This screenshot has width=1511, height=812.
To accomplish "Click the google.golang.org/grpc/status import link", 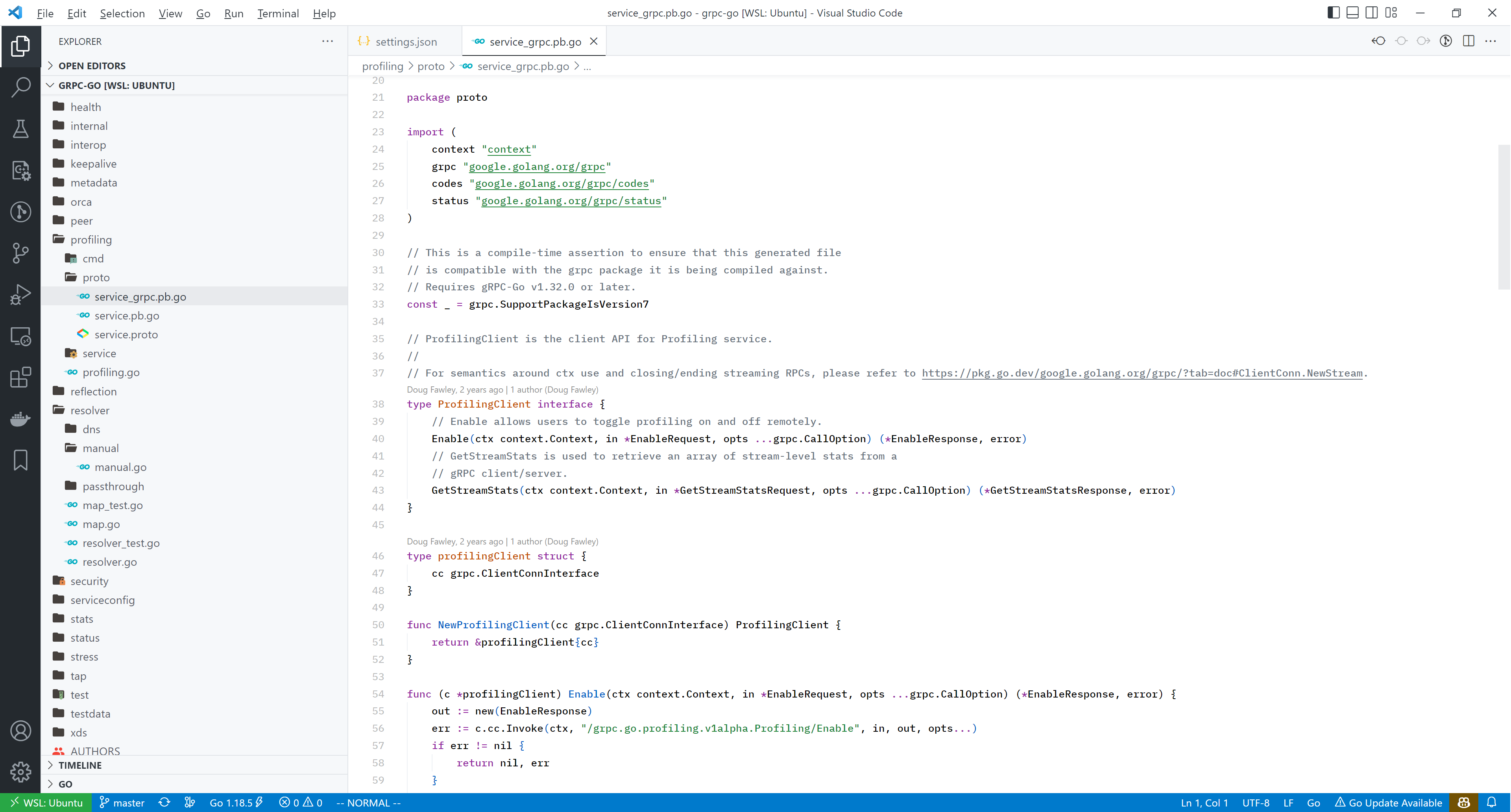I will (x=571, y=201).
